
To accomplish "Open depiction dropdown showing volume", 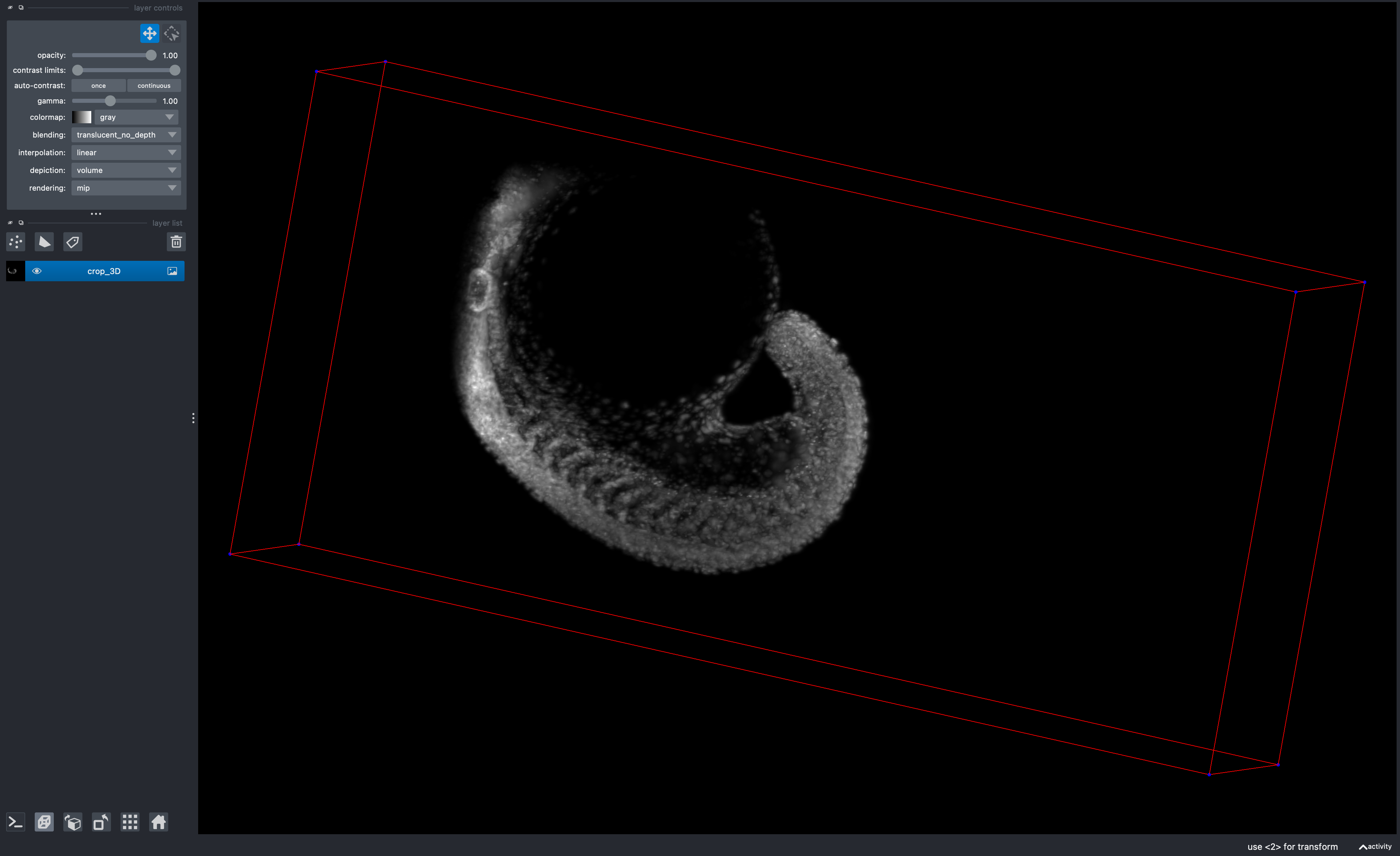I will pos(126,170).
